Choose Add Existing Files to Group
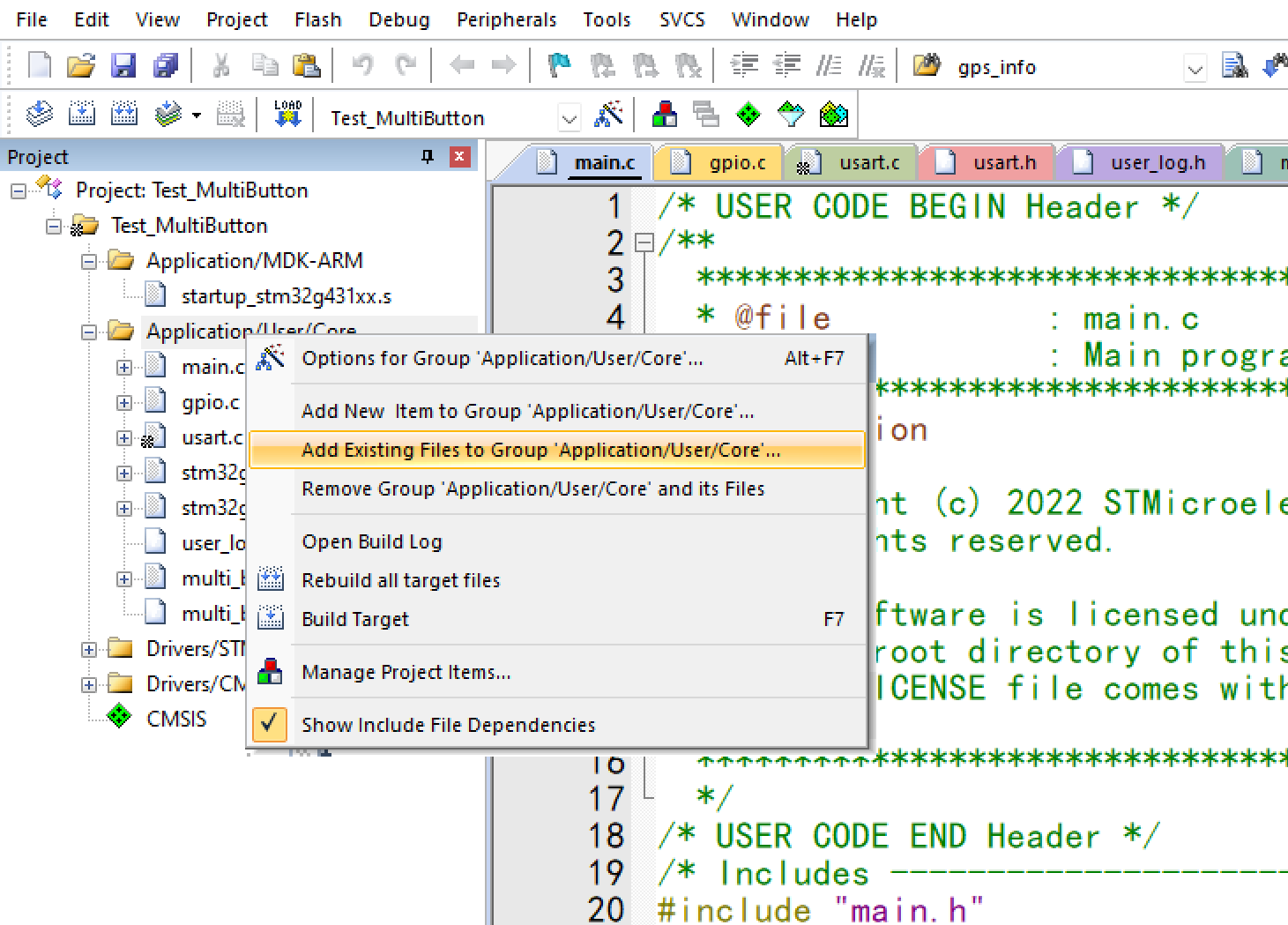 (x=556, y=450)
